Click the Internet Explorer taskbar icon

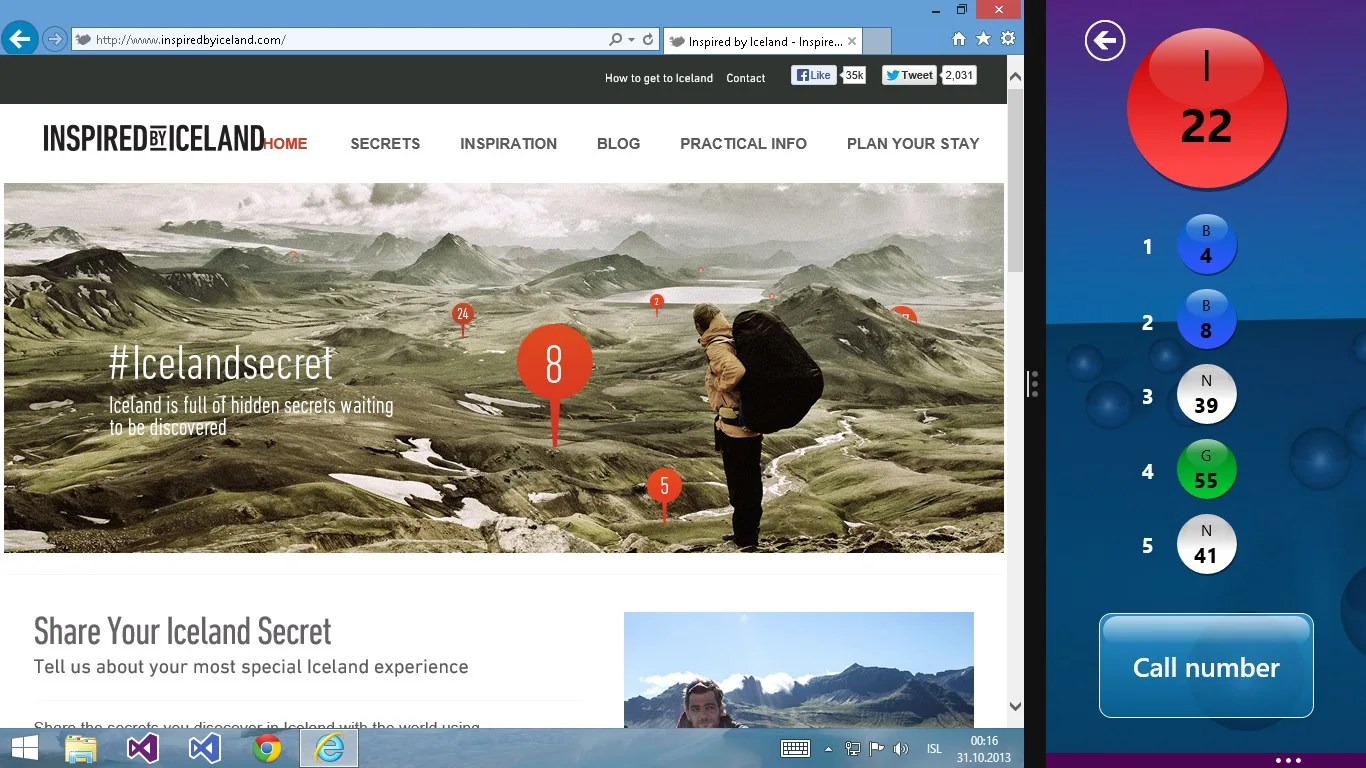point(329,748)
